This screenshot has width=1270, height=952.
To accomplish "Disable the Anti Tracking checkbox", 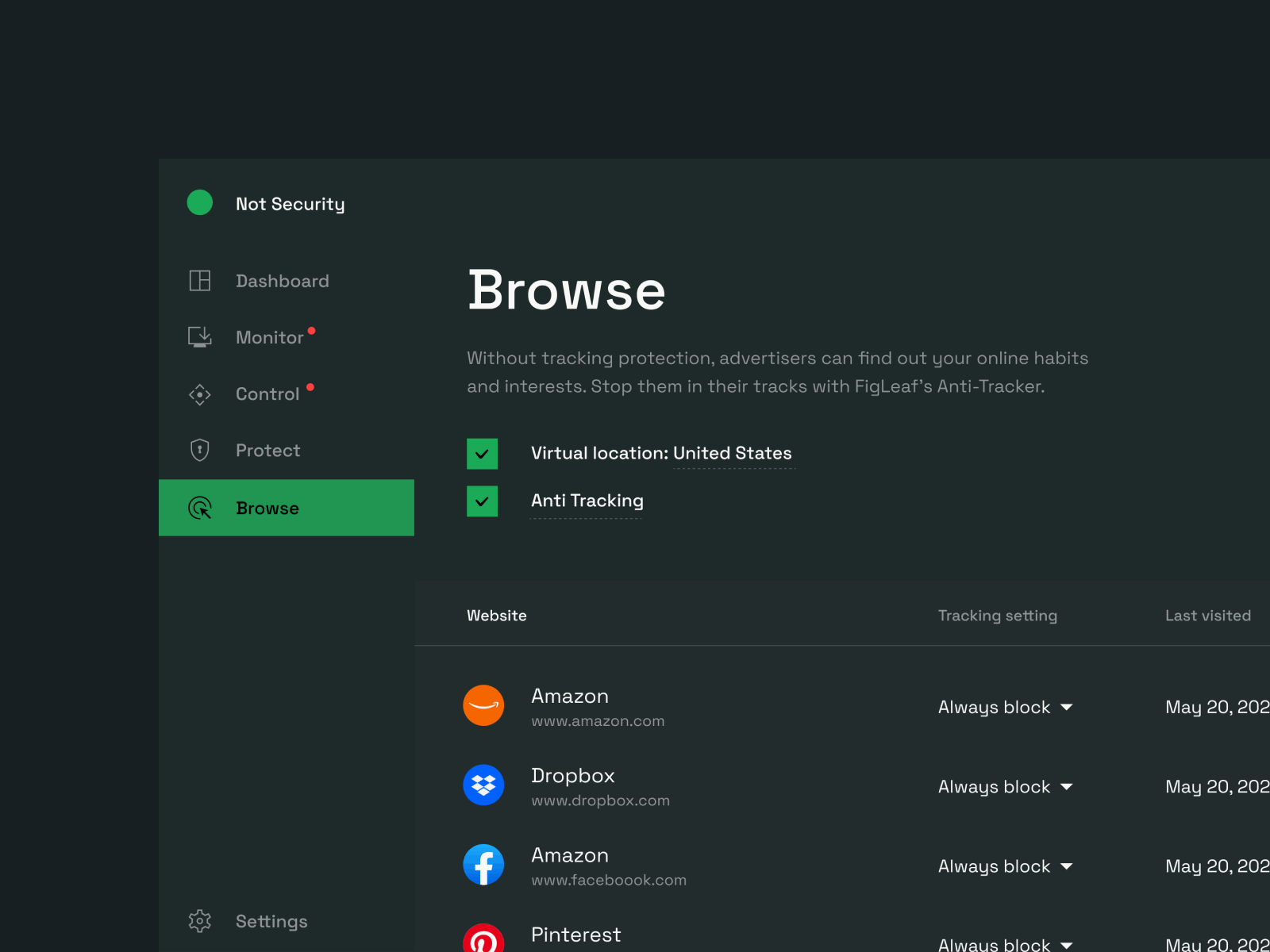I will (x=482, y=501).
